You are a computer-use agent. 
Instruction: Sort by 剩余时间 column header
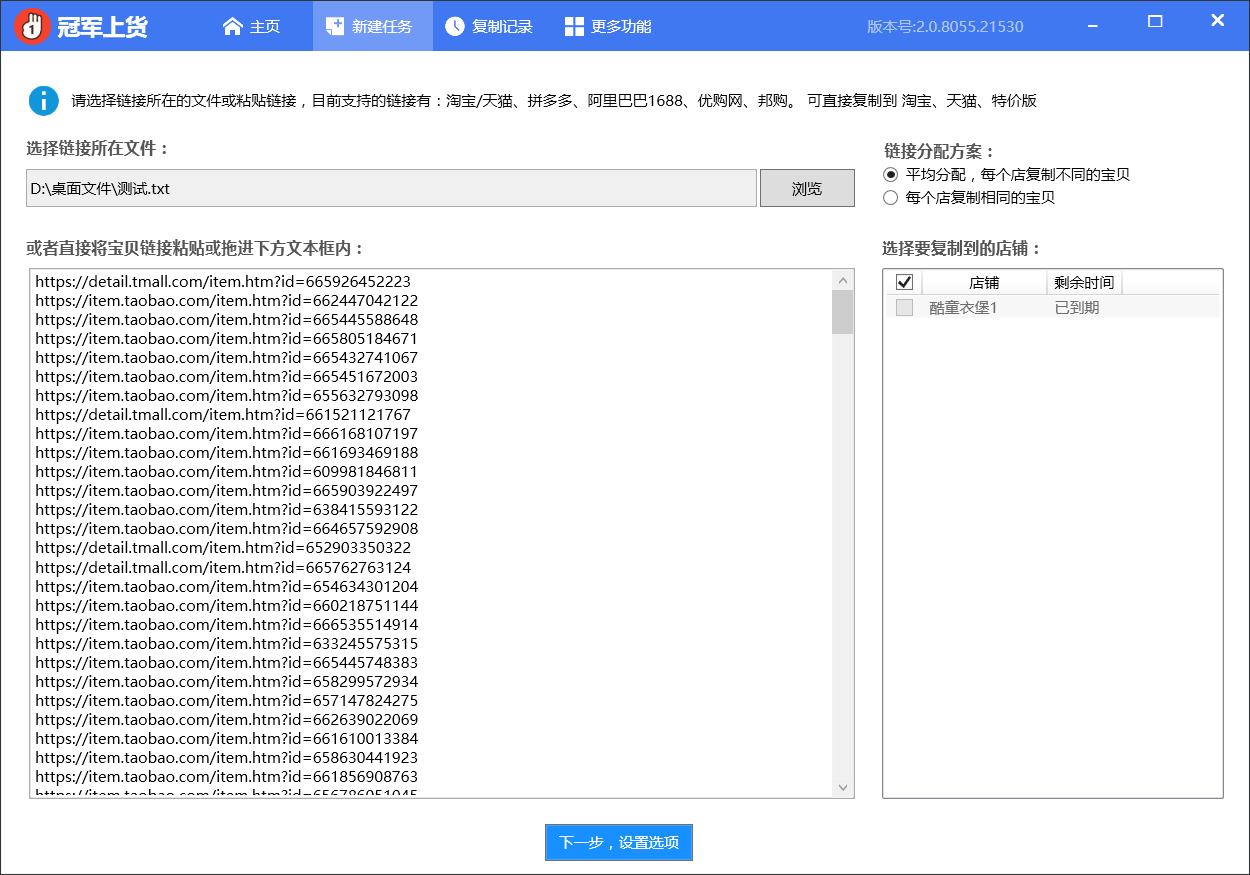pyautogui.click(x=1084, y=282)
